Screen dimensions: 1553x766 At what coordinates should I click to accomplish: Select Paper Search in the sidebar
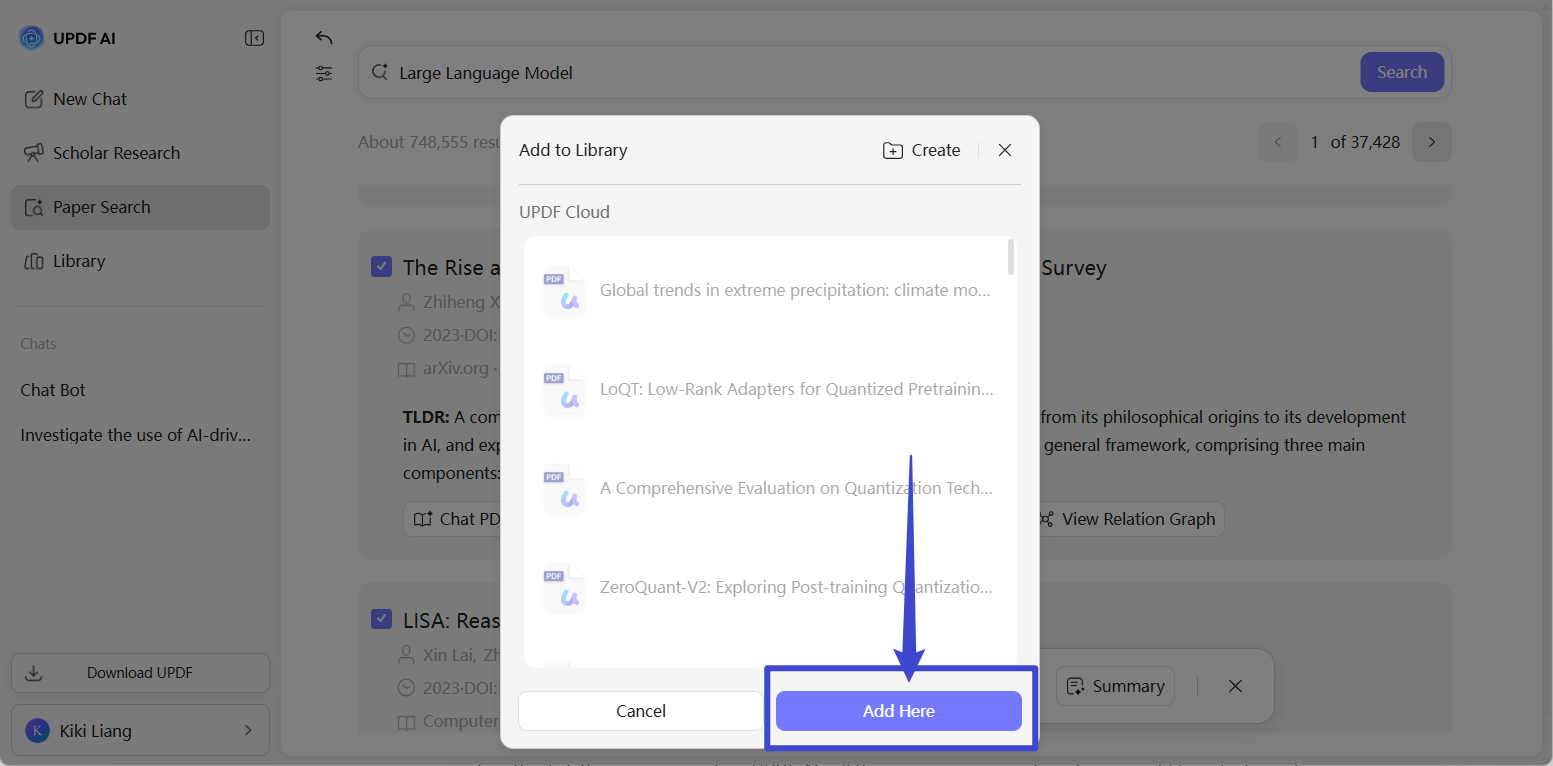pyautogui.click(x=140, y=207)
